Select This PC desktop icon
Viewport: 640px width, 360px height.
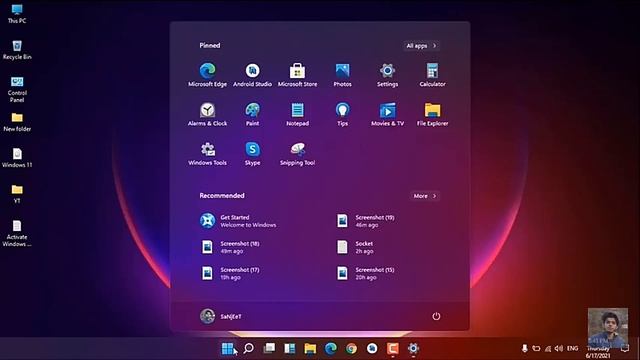click(x=17, y=13)
